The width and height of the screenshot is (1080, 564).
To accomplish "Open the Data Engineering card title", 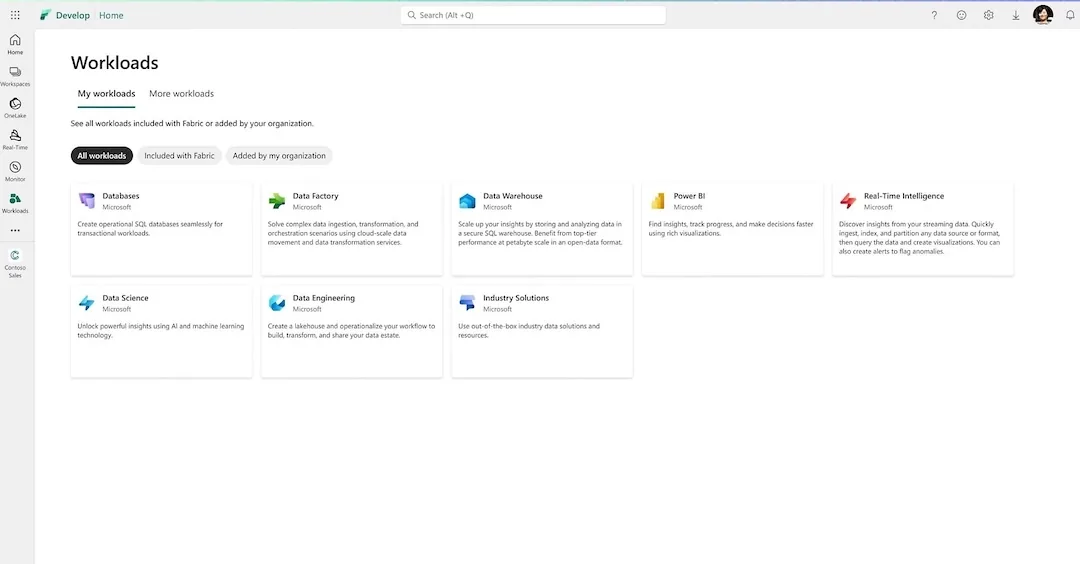I will [324, 297].
